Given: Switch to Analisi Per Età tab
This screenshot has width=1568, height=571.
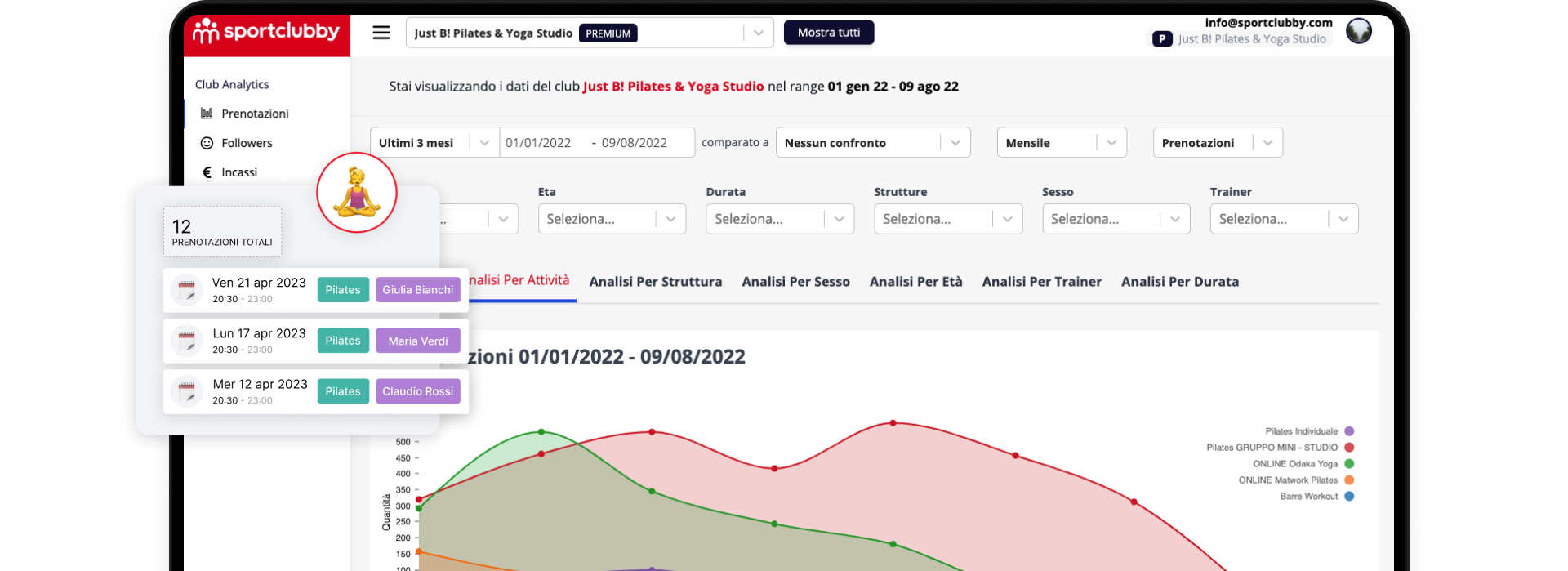Looking at the screenshot, I should [916, 282].
